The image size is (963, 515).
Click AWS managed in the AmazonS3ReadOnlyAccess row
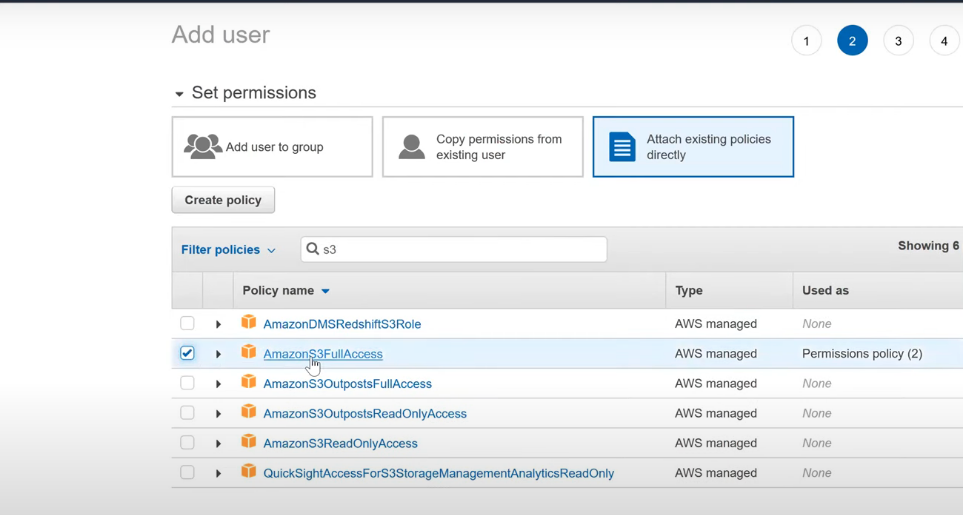point(715,443)
